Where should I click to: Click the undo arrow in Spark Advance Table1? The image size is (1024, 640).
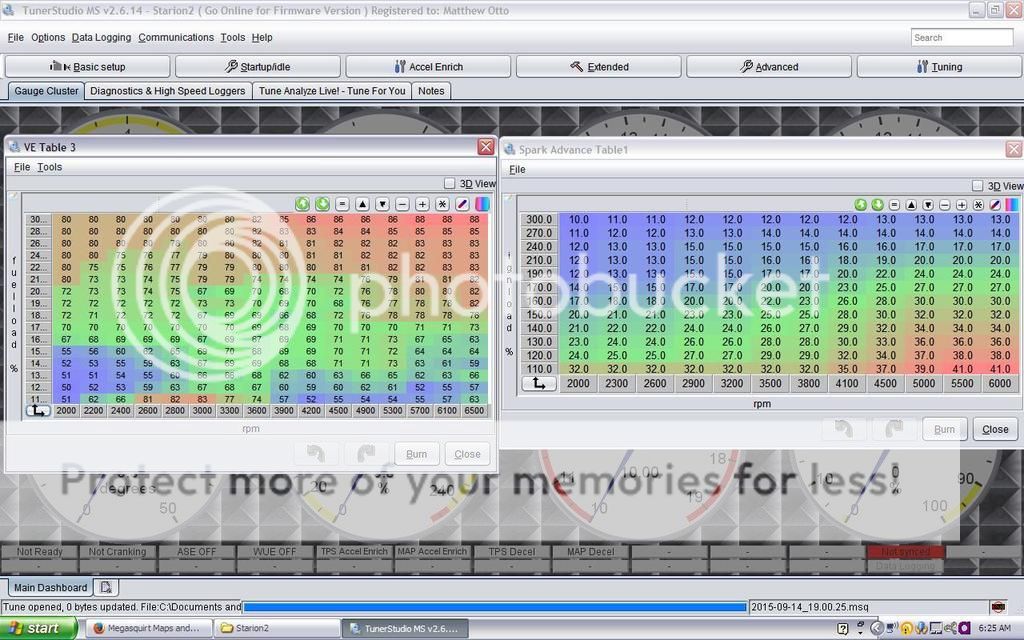844,429
